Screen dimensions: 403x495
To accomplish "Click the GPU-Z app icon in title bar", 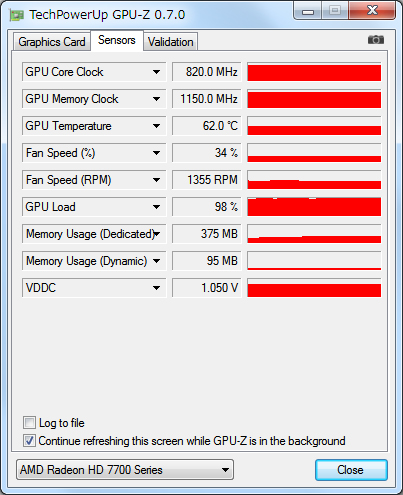I will pyautogui.click(x=16, y=15).
